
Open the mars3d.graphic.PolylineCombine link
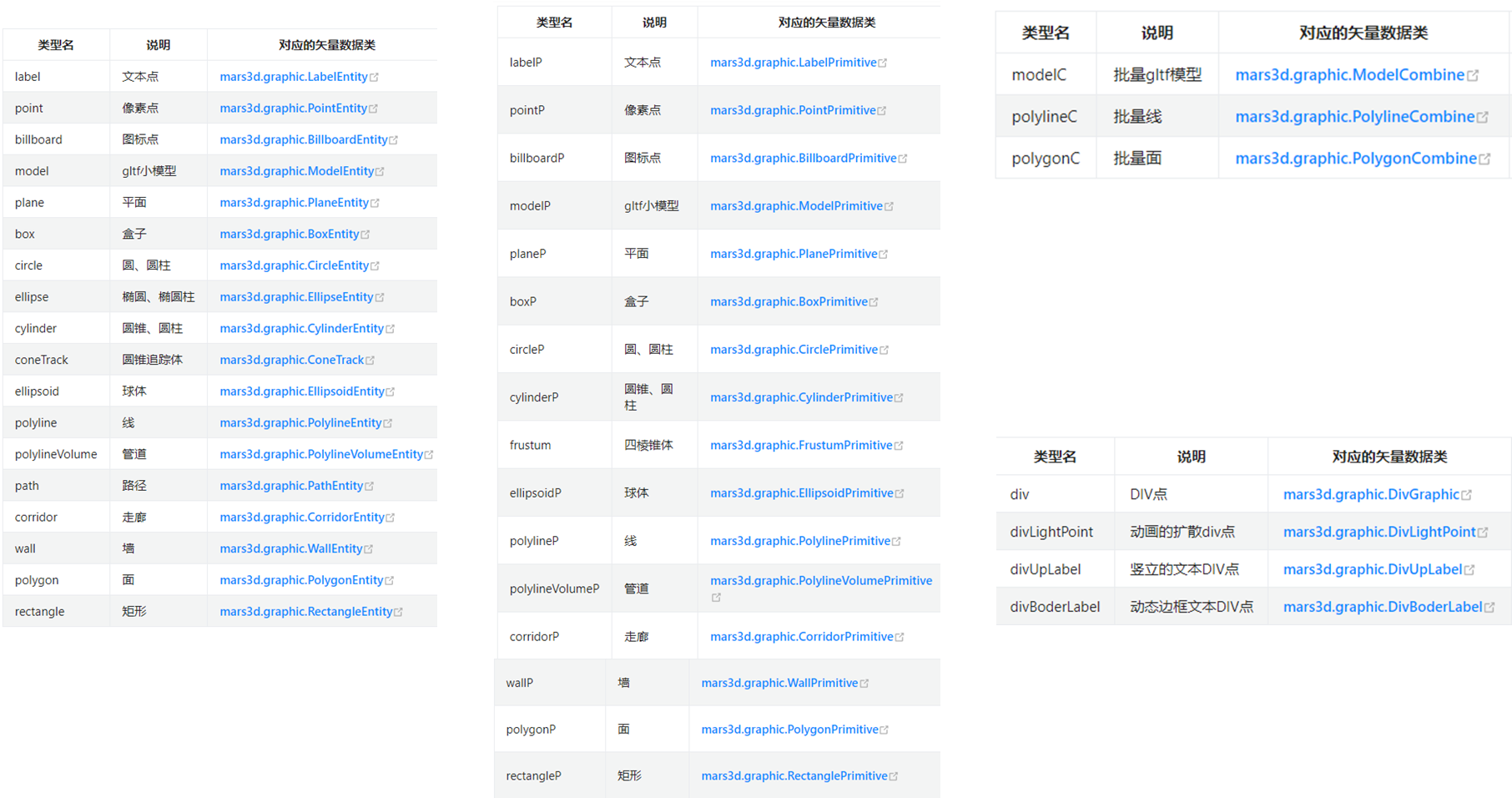coord(1355,117)
